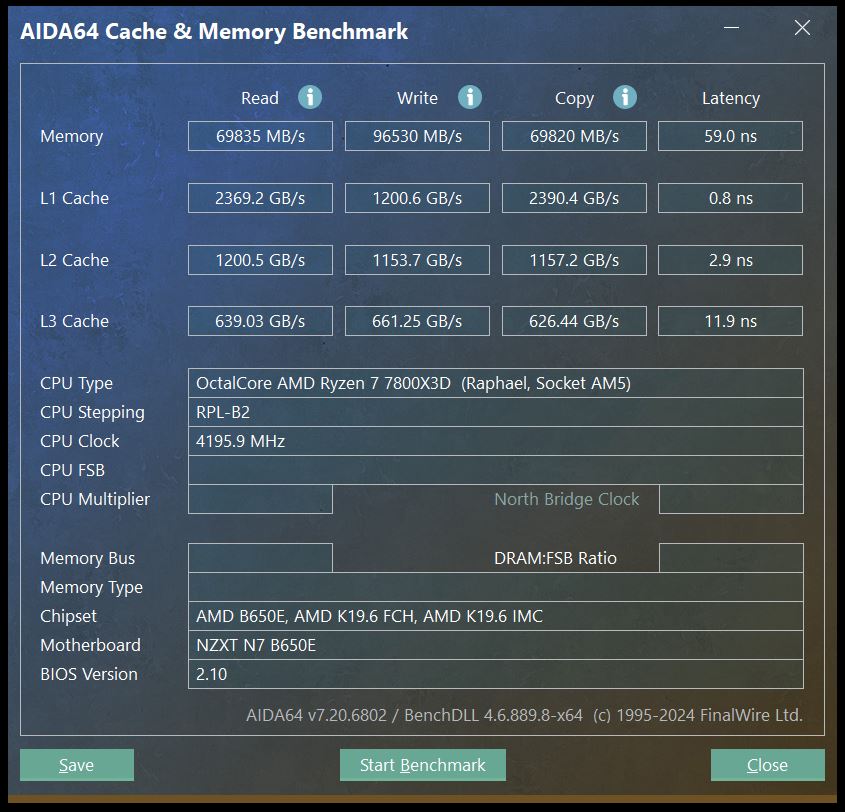Click the CPU Stepping value RPL-B2
This screenshot has height=812, width=845.
[496, 412]
